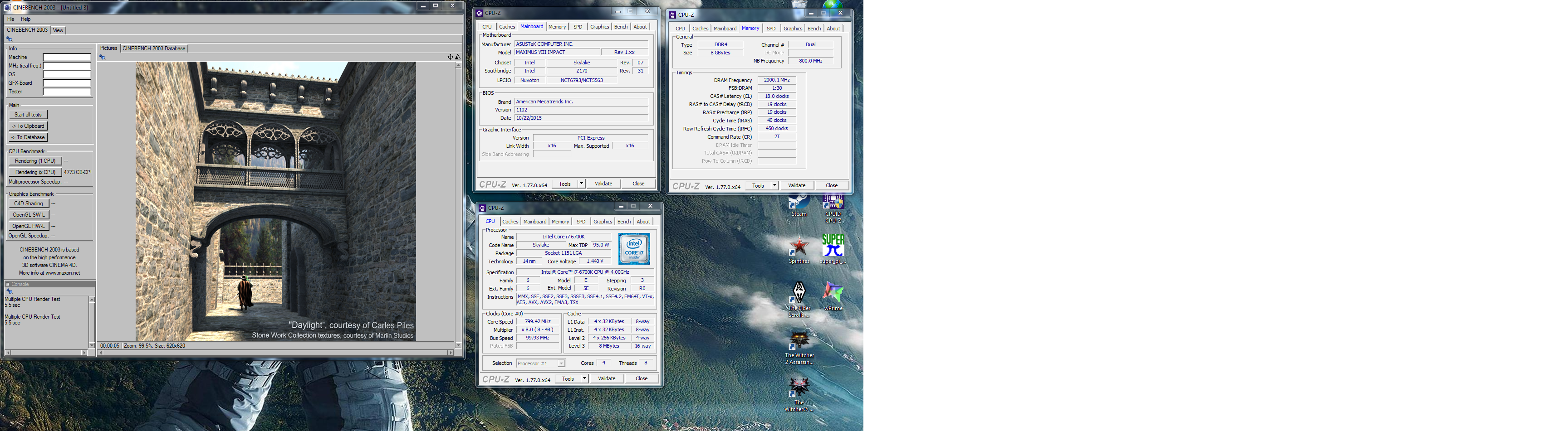Image resolution: width=1568 pixels, height=431 pixels.
Task: Click the Tools button in the bottom CPU-Z window
Action: 568,379
